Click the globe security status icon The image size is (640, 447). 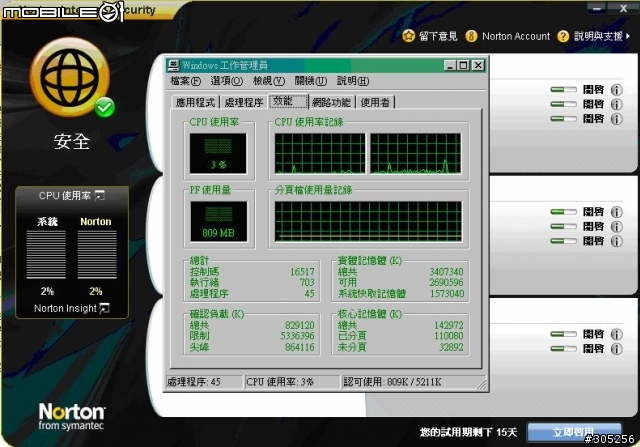pos(70,77)
